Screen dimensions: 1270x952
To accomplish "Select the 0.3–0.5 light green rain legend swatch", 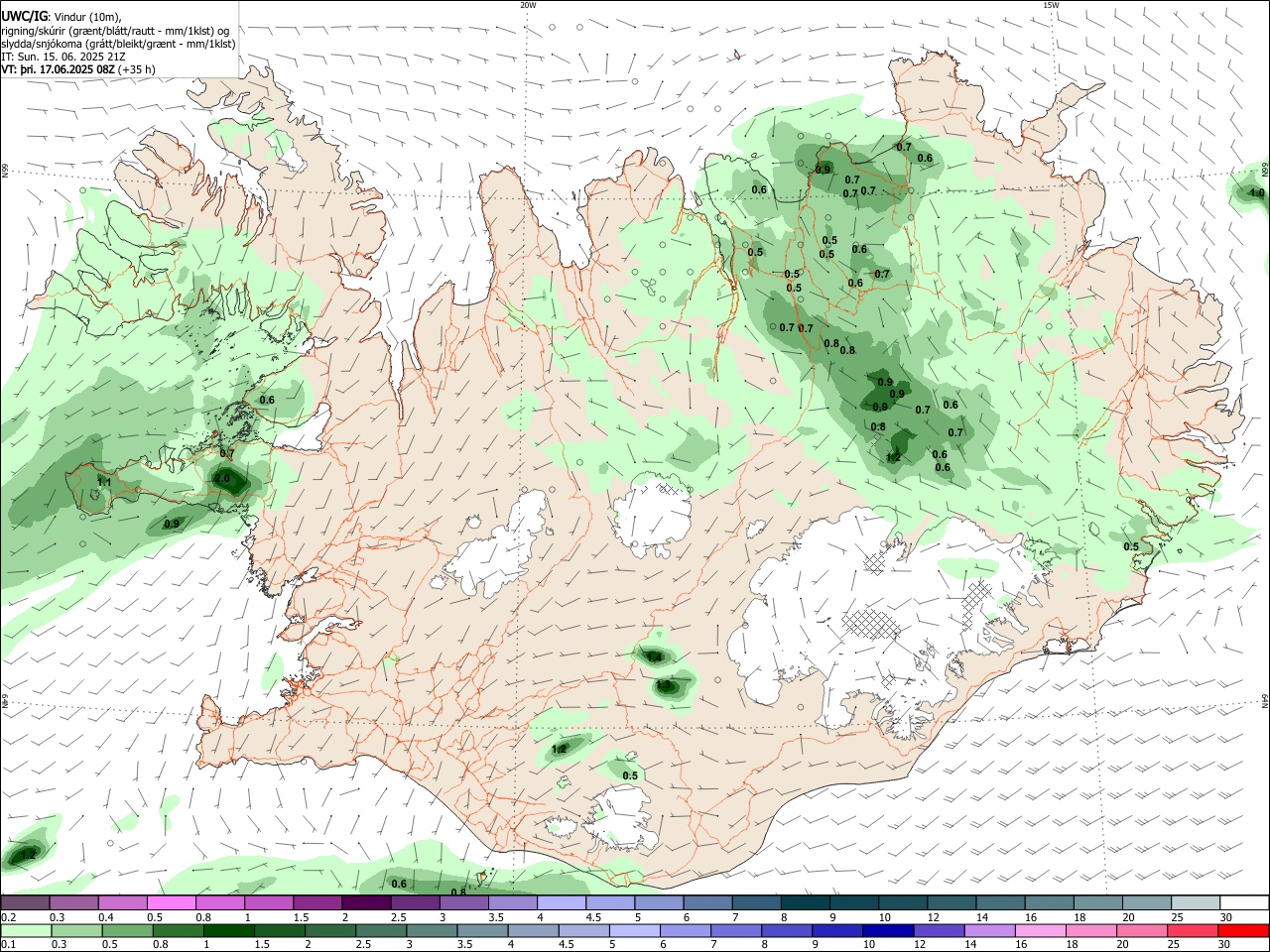I will [x=75, y=930].
